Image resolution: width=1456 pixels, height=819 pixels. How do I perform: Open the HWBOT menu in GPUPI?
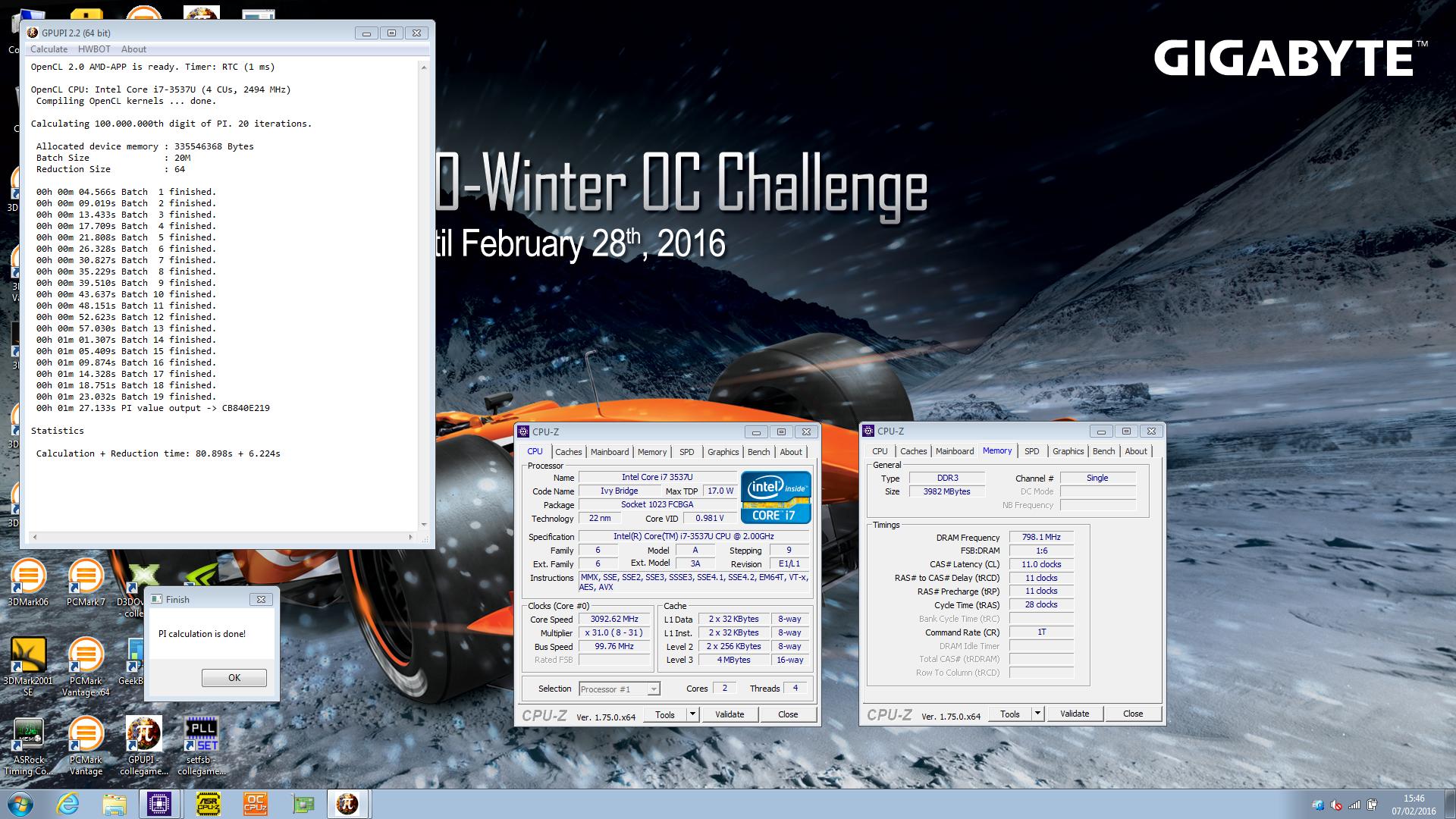pyautogui.click(x=94, y=49)
